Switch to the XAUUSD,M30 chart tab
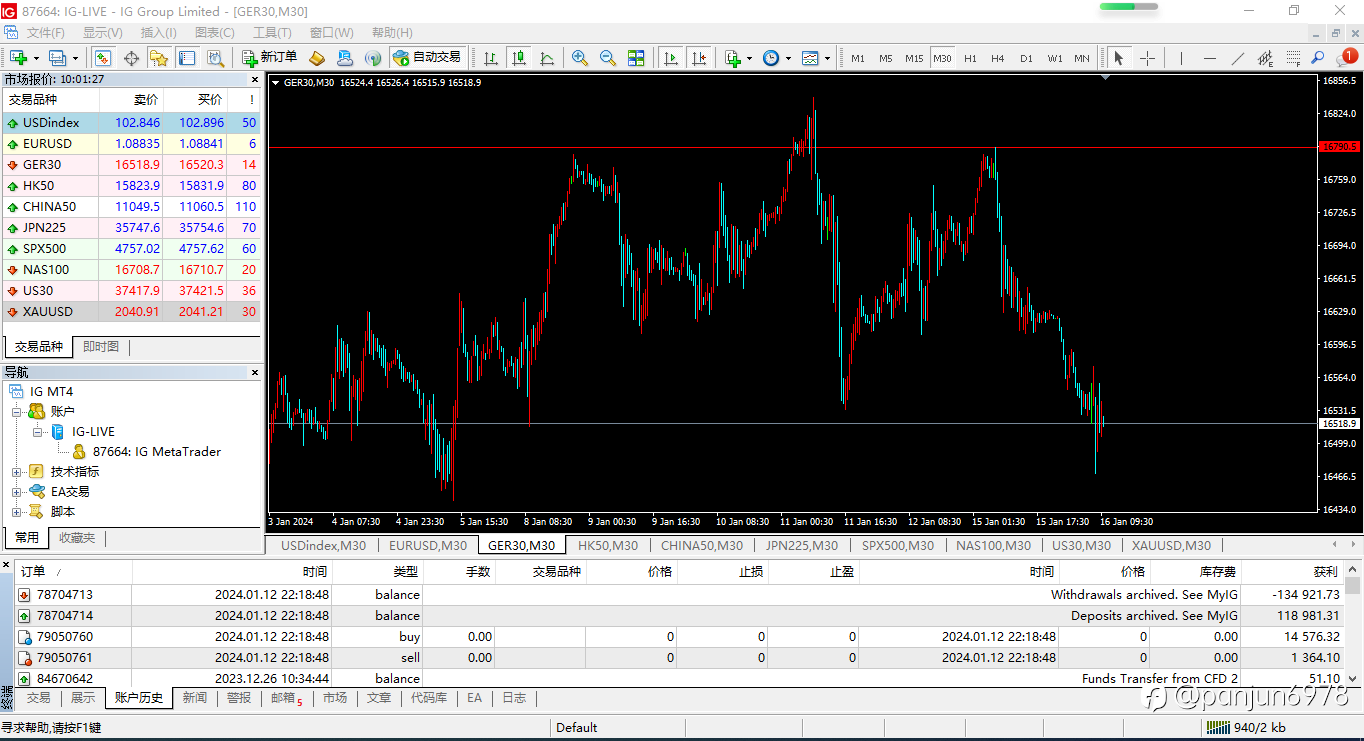1364x741 pixels. coord(1170,545)
